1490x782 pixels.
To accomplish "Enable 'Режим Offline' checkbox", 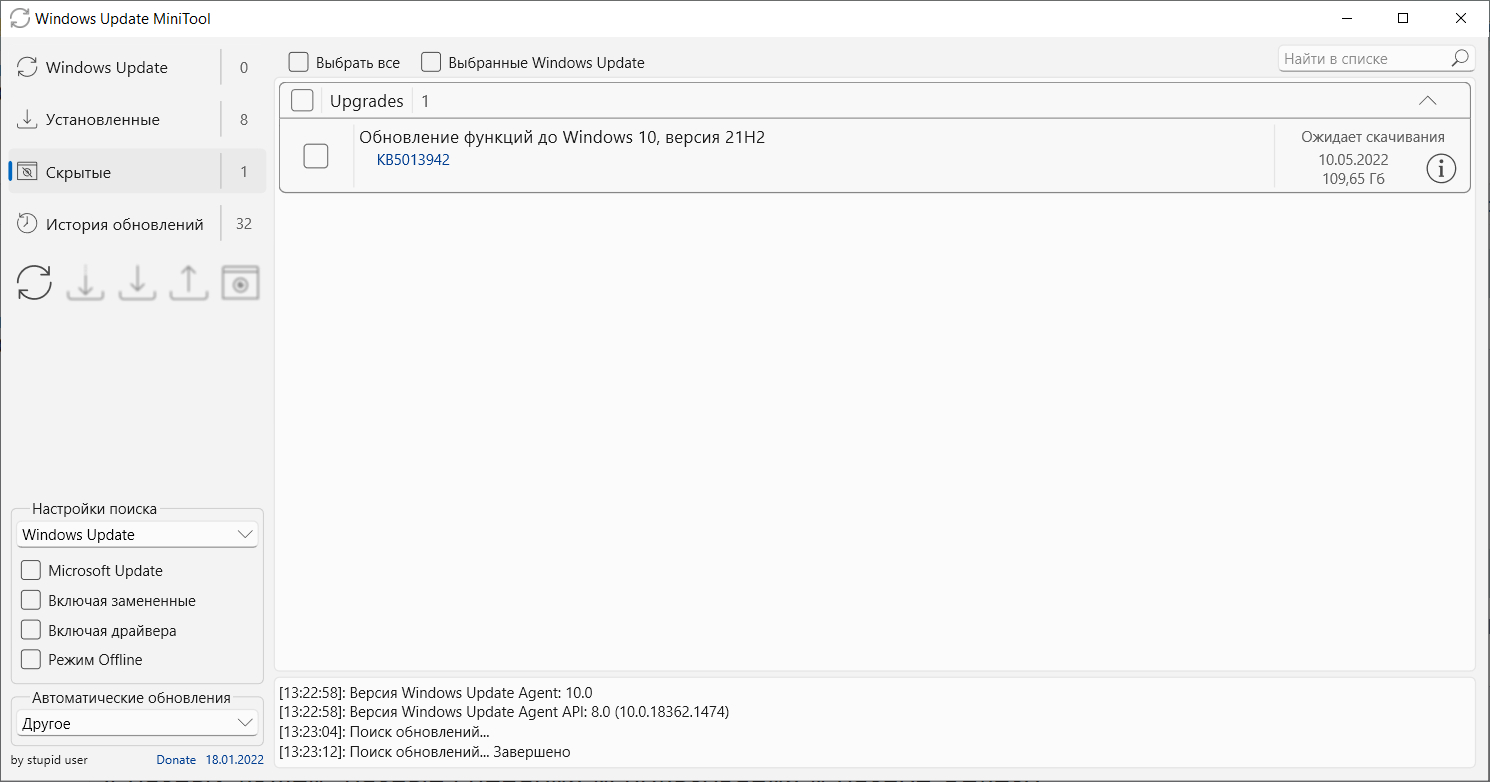I will coord(31,660).
